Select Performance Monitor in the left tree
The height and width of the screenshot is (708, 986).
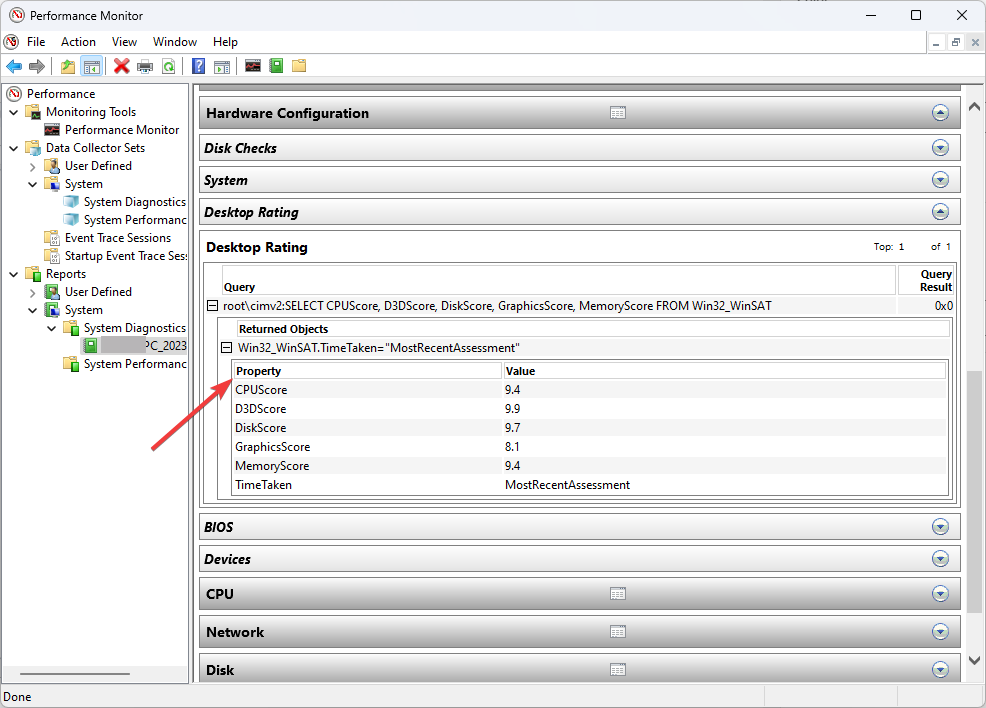click(x=120, y=129)
